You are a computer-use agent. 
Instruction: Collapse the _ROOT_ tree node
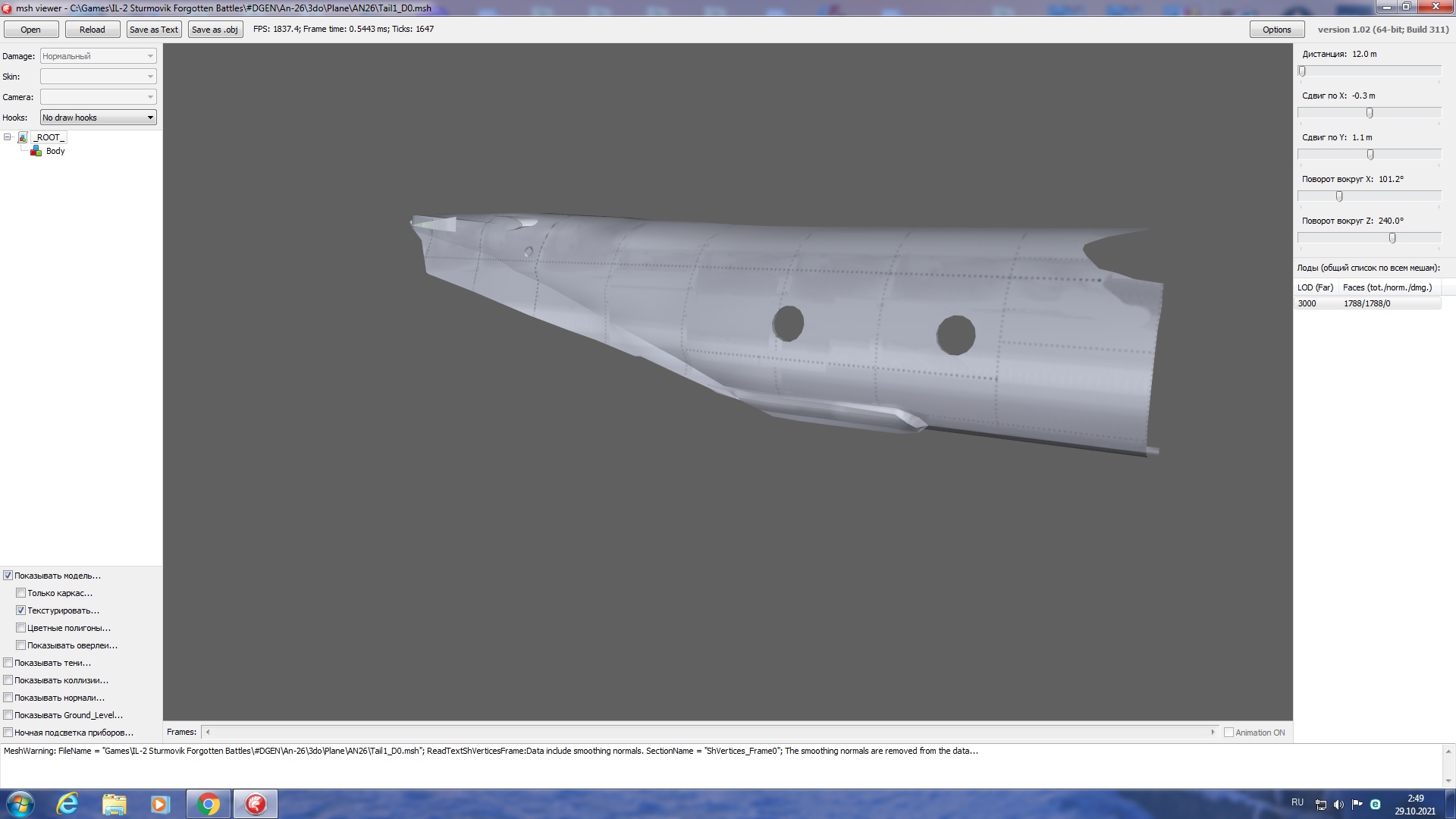[8, 137]
